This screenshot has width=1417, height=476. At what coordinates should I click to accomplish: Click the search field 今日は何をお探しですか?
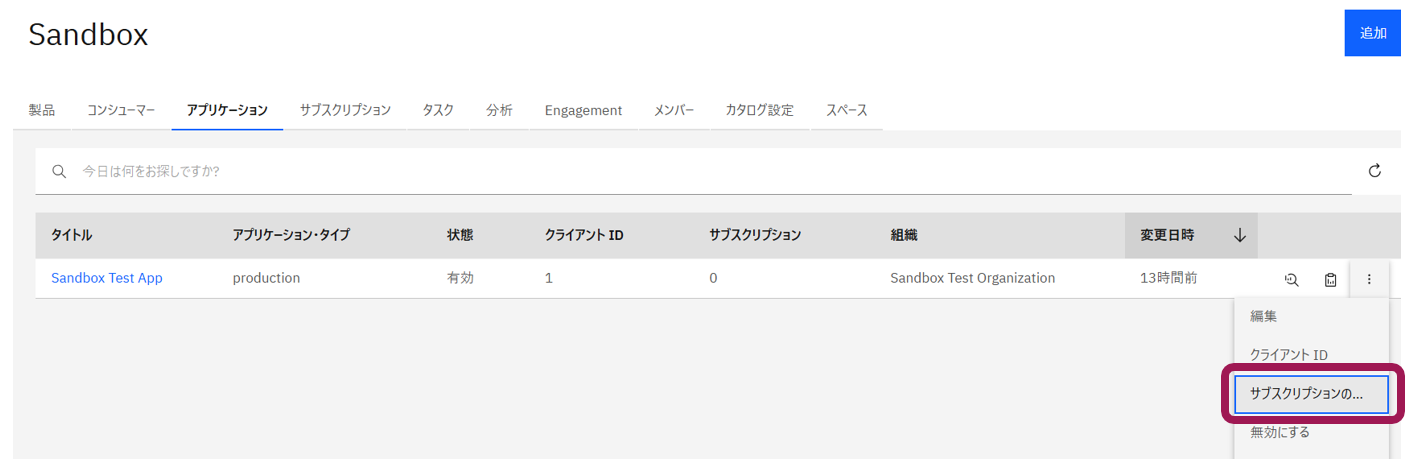[693, 171]
